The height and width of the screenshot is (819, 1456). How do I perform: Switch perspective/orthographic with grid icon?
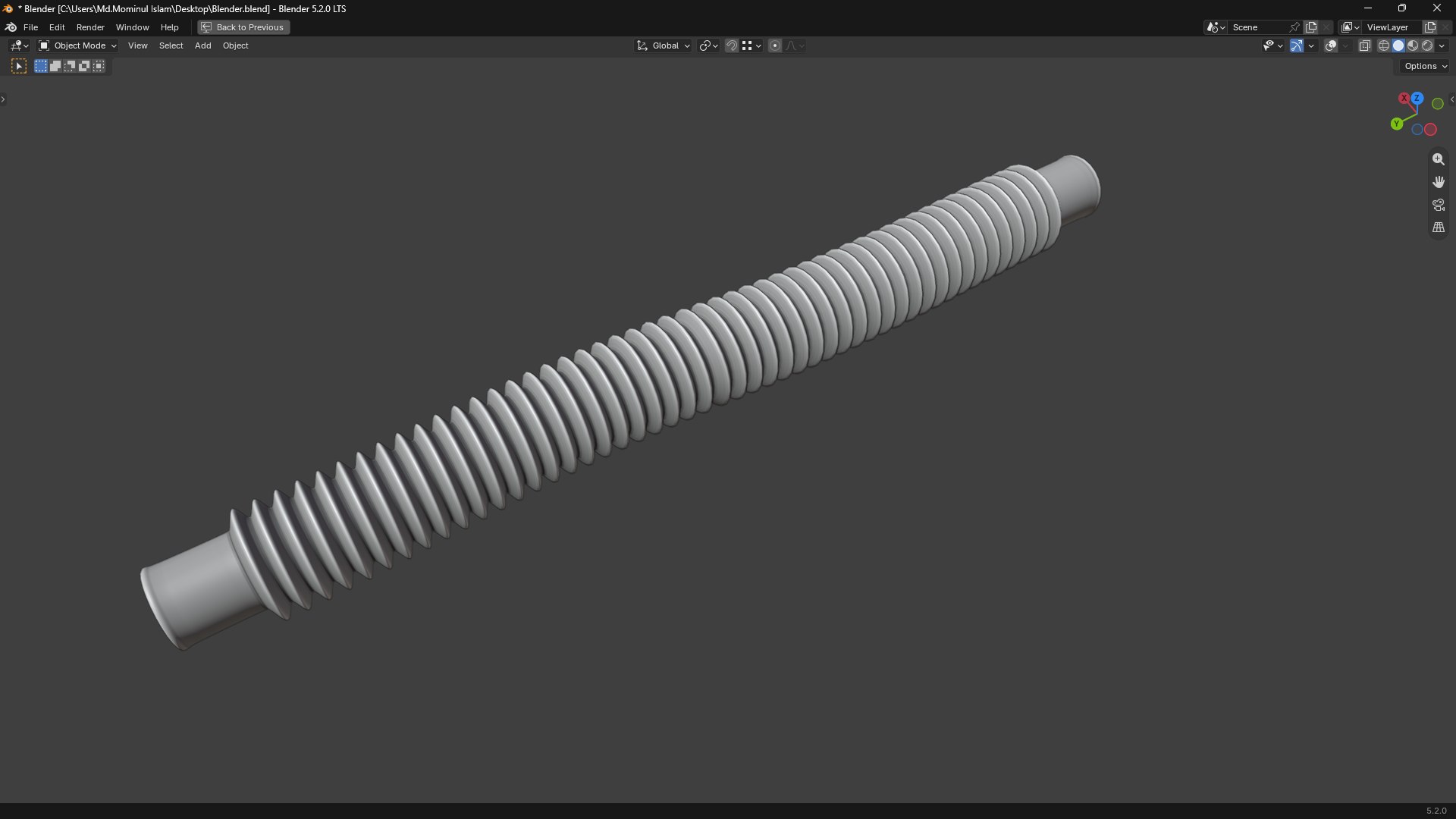(1438, 227)
